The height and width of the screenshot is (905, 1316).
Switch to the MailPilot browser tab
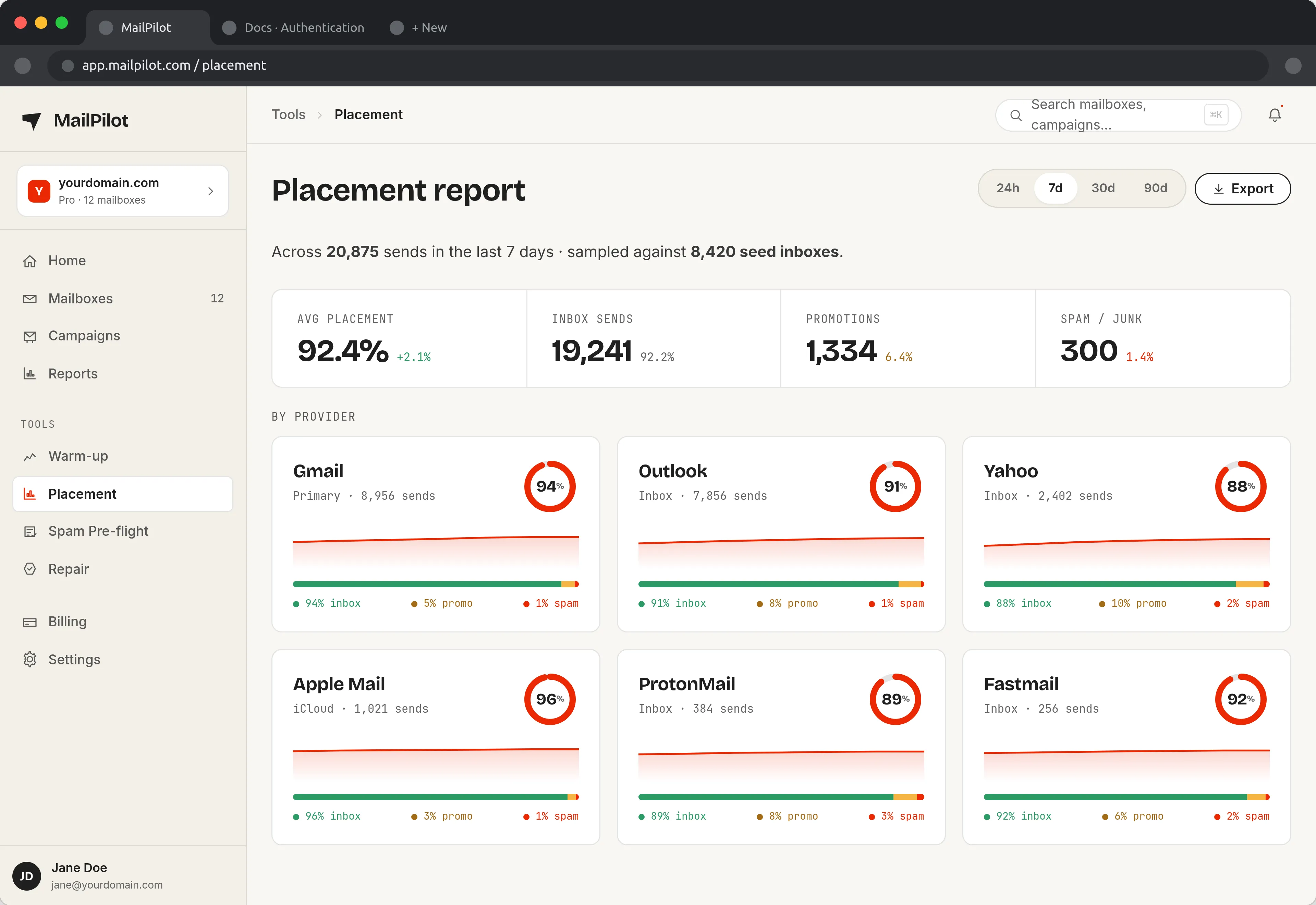pos(147,27)
